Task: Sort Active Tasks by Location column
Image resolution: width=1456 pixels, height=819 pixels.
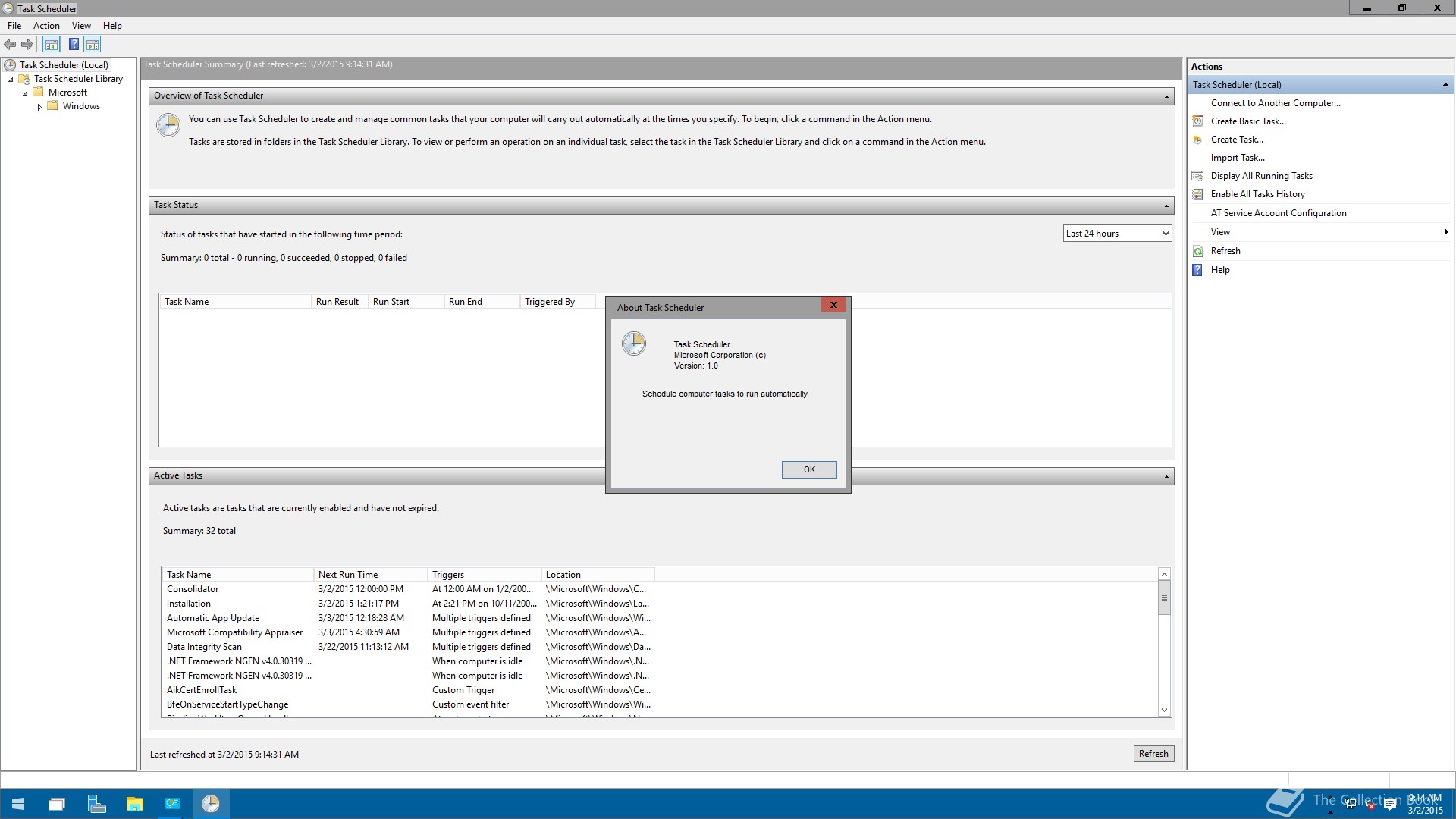Action: coord(598,575)
